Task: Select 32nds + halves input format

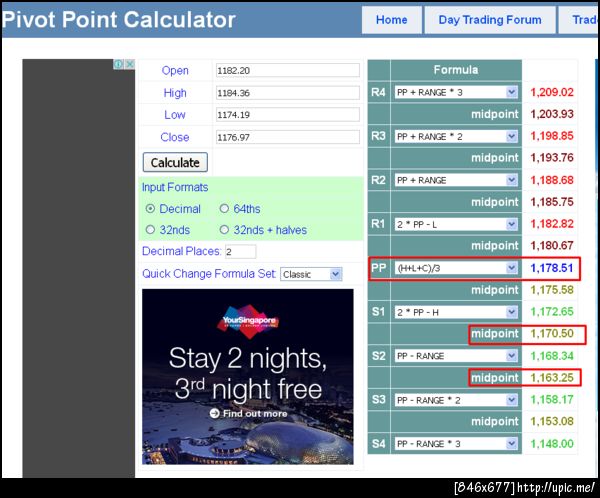Action: point(224,230)
